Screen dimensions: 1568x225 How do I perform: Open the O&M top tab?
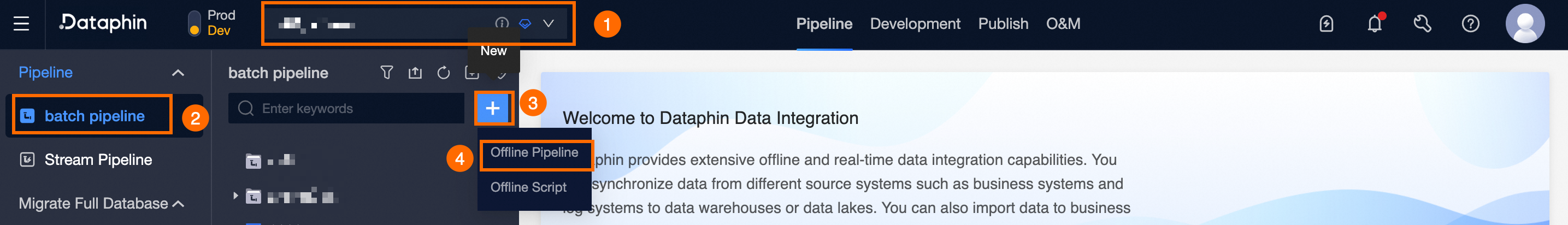click(x=1063, y=23)
